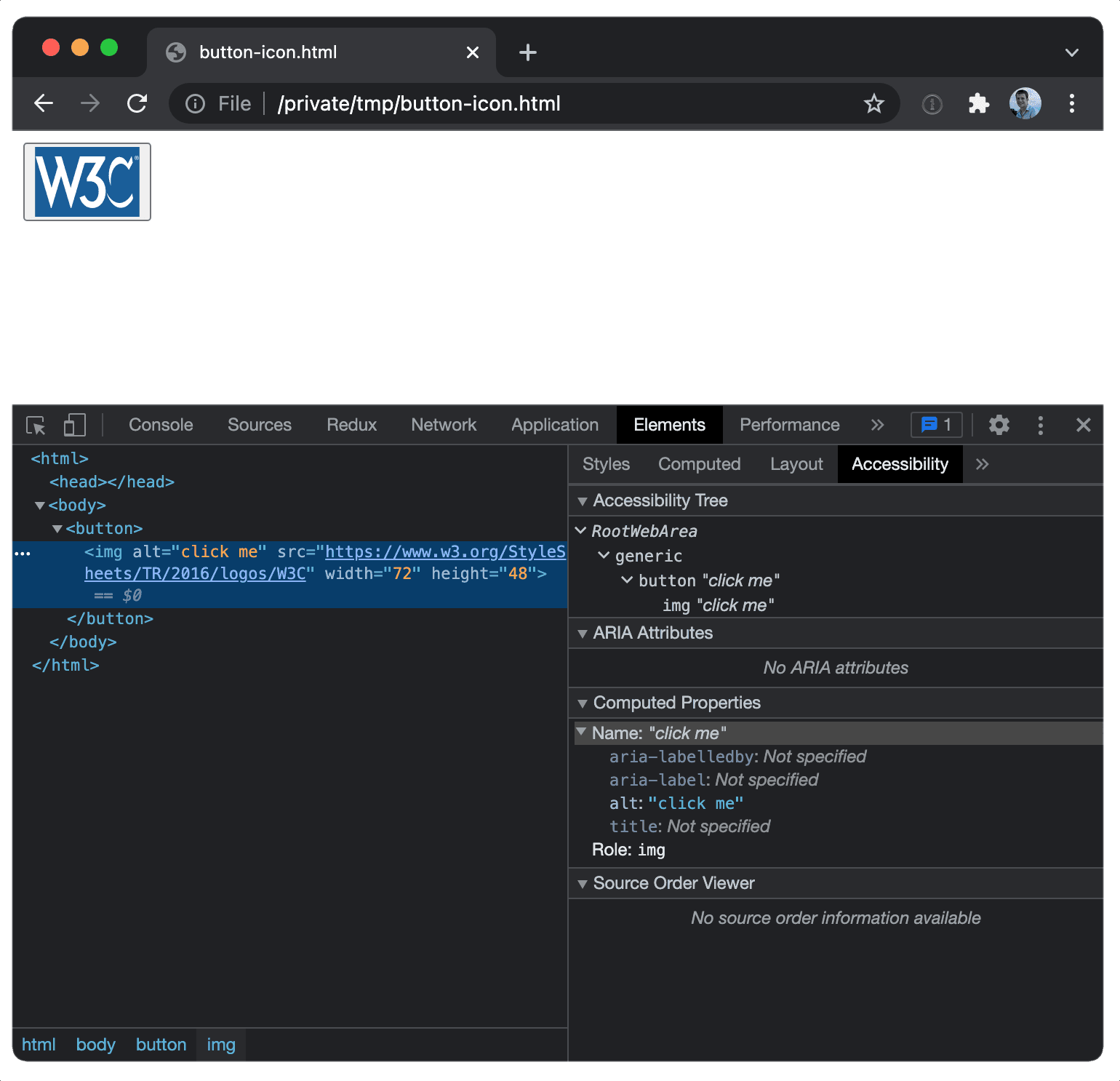Viewport: 1120px width, 1081px height.
Task: Open the Application tab
Action: click(555, 425)
